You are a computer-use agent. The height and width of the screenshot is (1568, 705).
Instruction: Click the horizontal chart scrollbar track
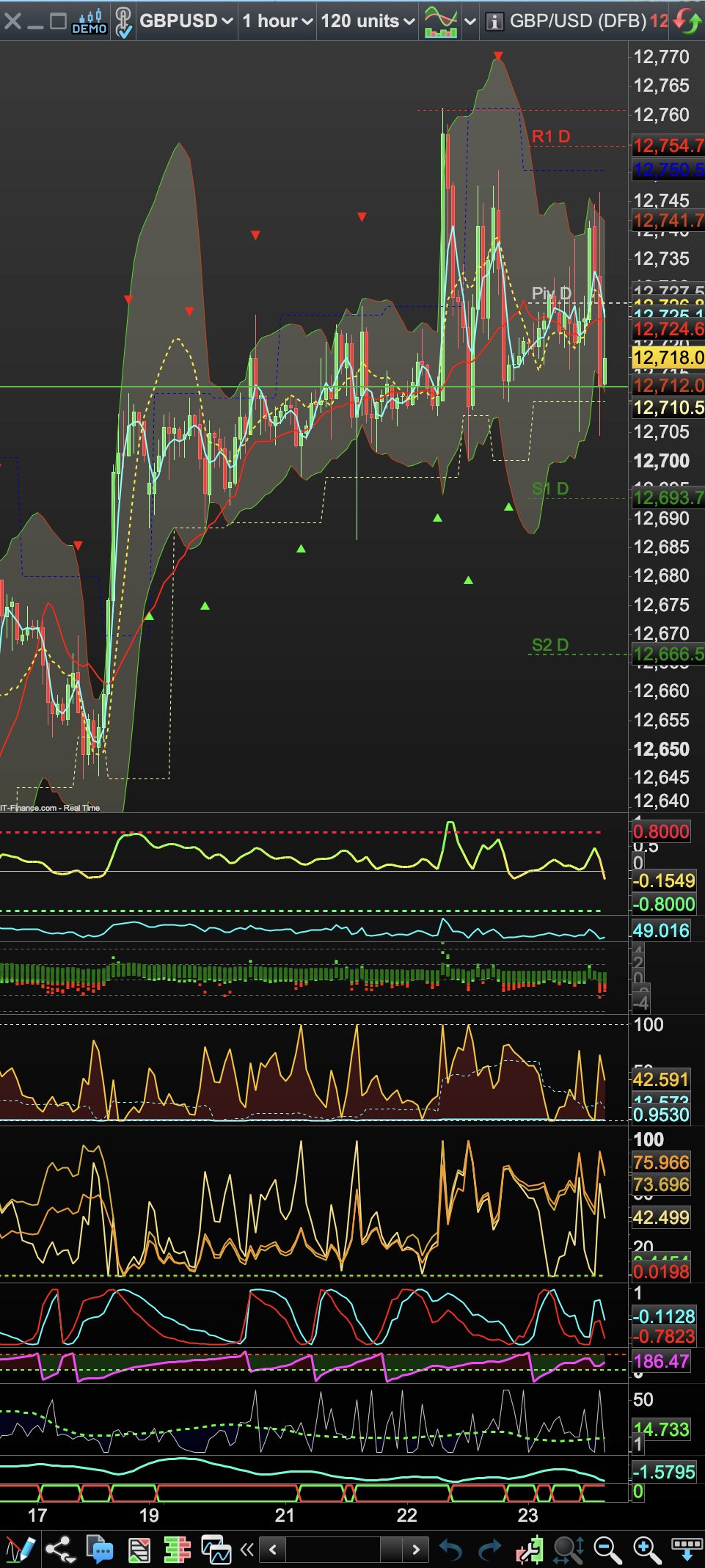345,1550
